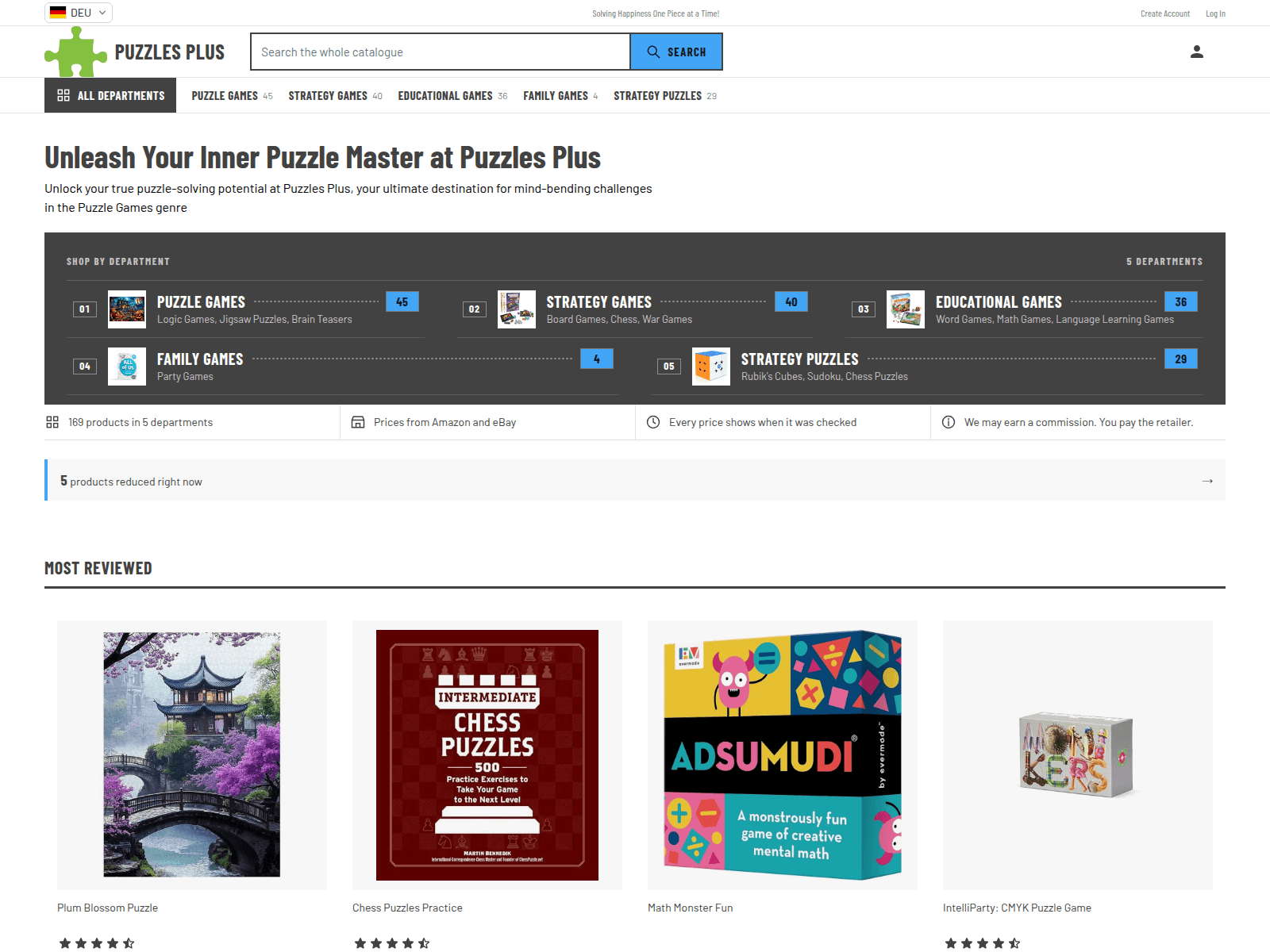Click the Puzzles Plus puzzle-piece logo
The width and height of the screenshot is (1270, 952).
click(75, 52)
